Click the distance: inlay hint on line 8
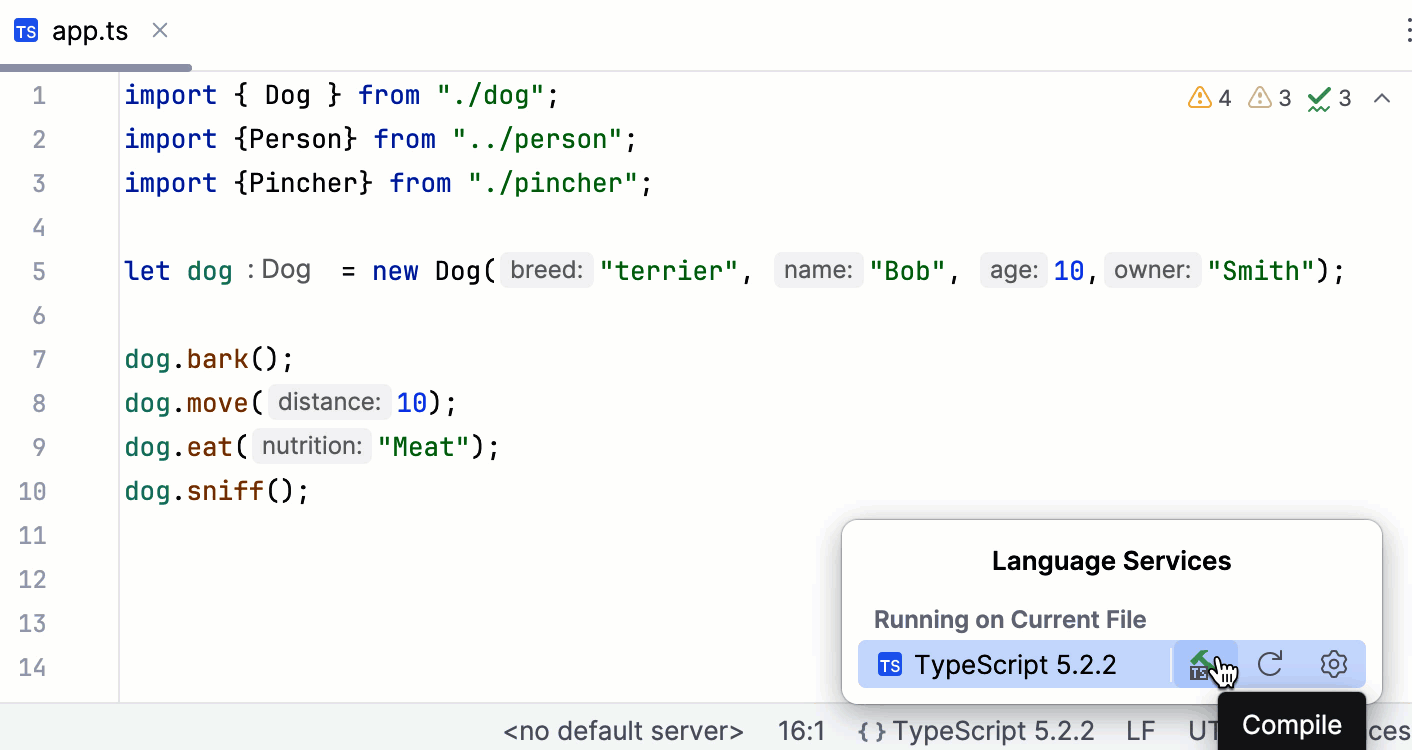Viewport: 1412px width, 750px height. pyautogui.click(x=329, y=403)
